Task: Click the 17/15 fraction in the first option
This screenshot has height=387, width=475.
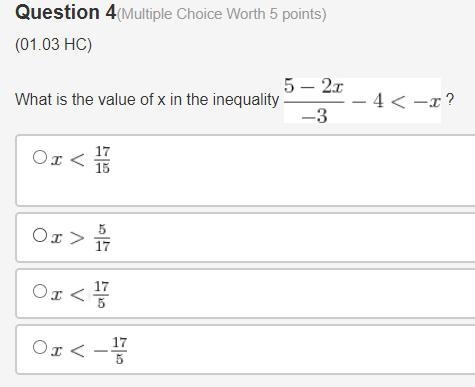Action: pos(102,160)
